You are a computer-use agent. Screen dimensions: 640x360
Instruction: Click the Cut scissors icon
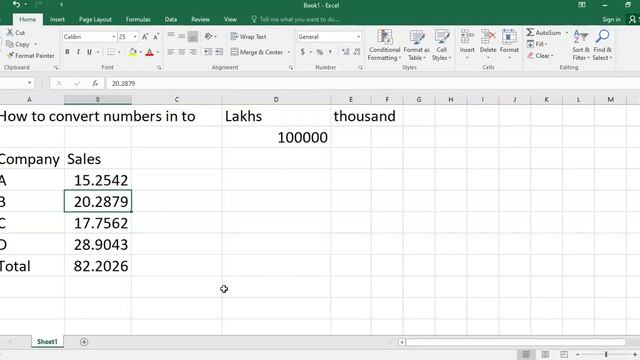[x=10, y=32]
